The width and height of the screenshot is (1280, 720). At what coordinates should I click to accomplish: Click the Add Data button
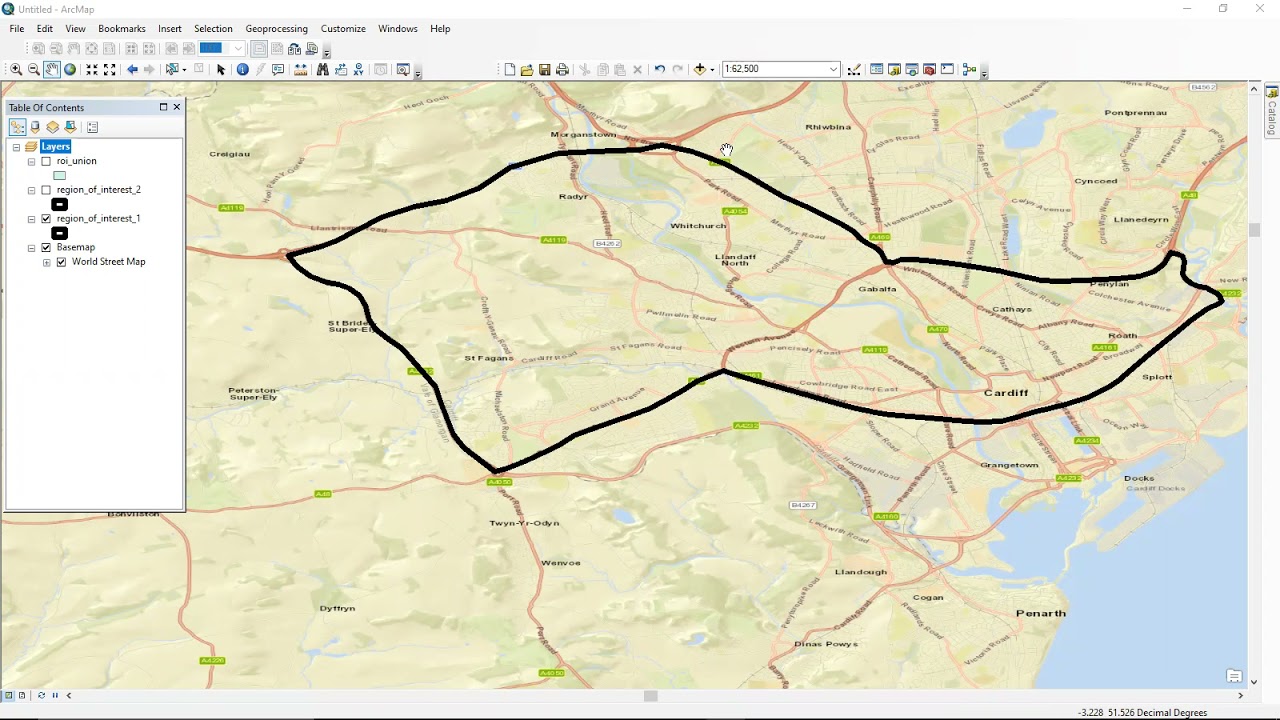point(700,69)
